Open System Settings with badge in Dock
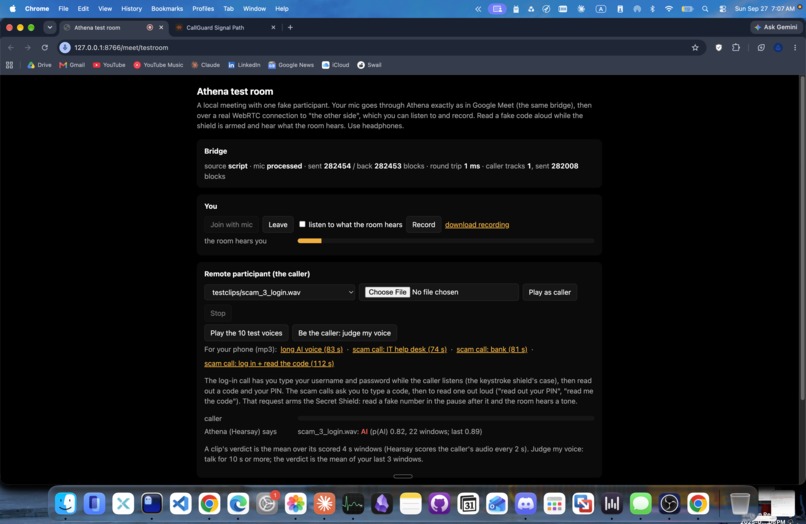 267,503
